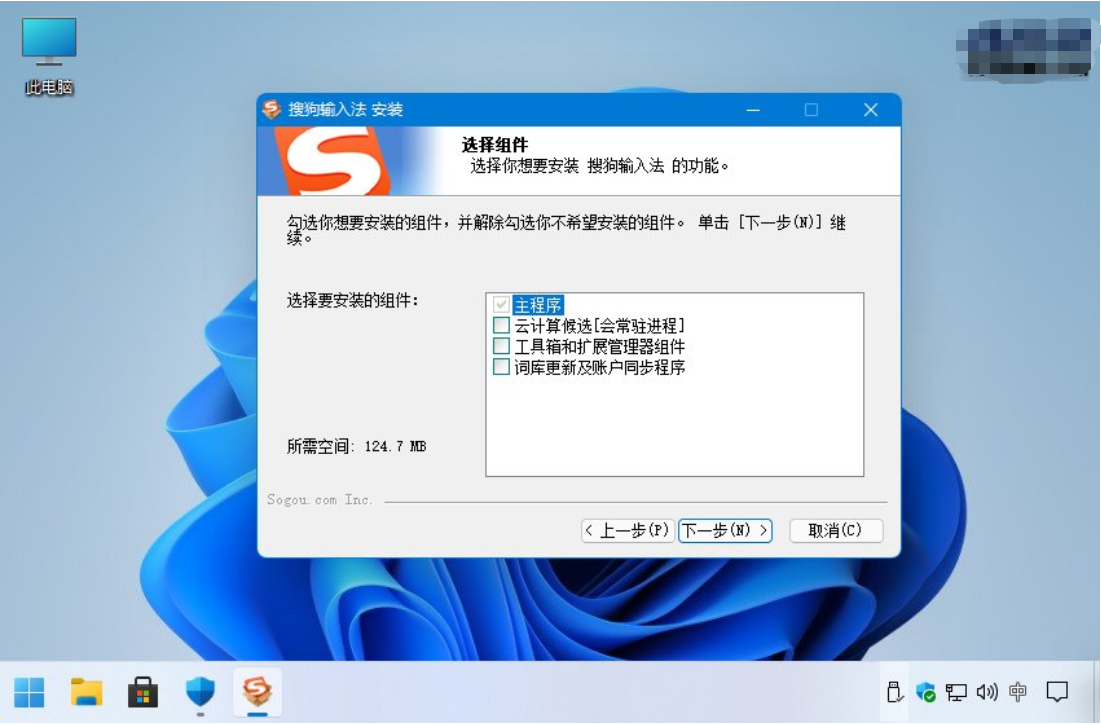Tick 词库更新及账户同步程序 checkbox
Screen dimensions: 1101x725
pos(501,366)
